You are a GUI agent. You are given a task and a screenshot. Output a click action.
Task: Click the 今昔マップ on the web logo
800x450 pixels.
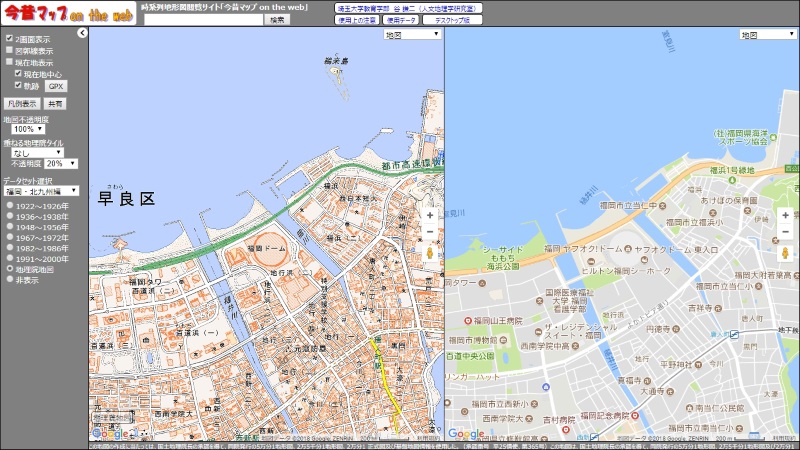(67, 13)
